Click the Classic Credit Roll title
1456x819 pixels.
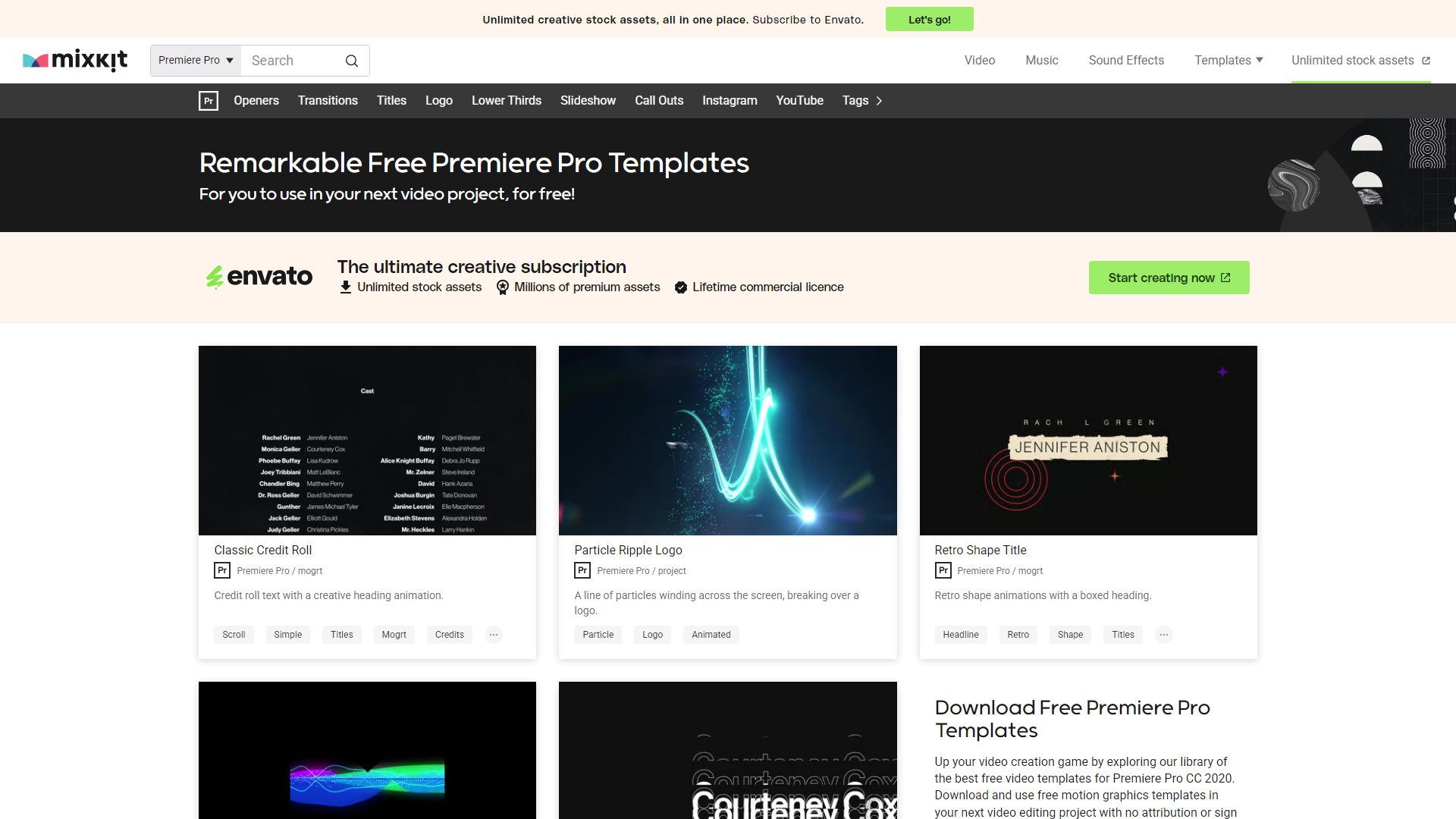262,550
